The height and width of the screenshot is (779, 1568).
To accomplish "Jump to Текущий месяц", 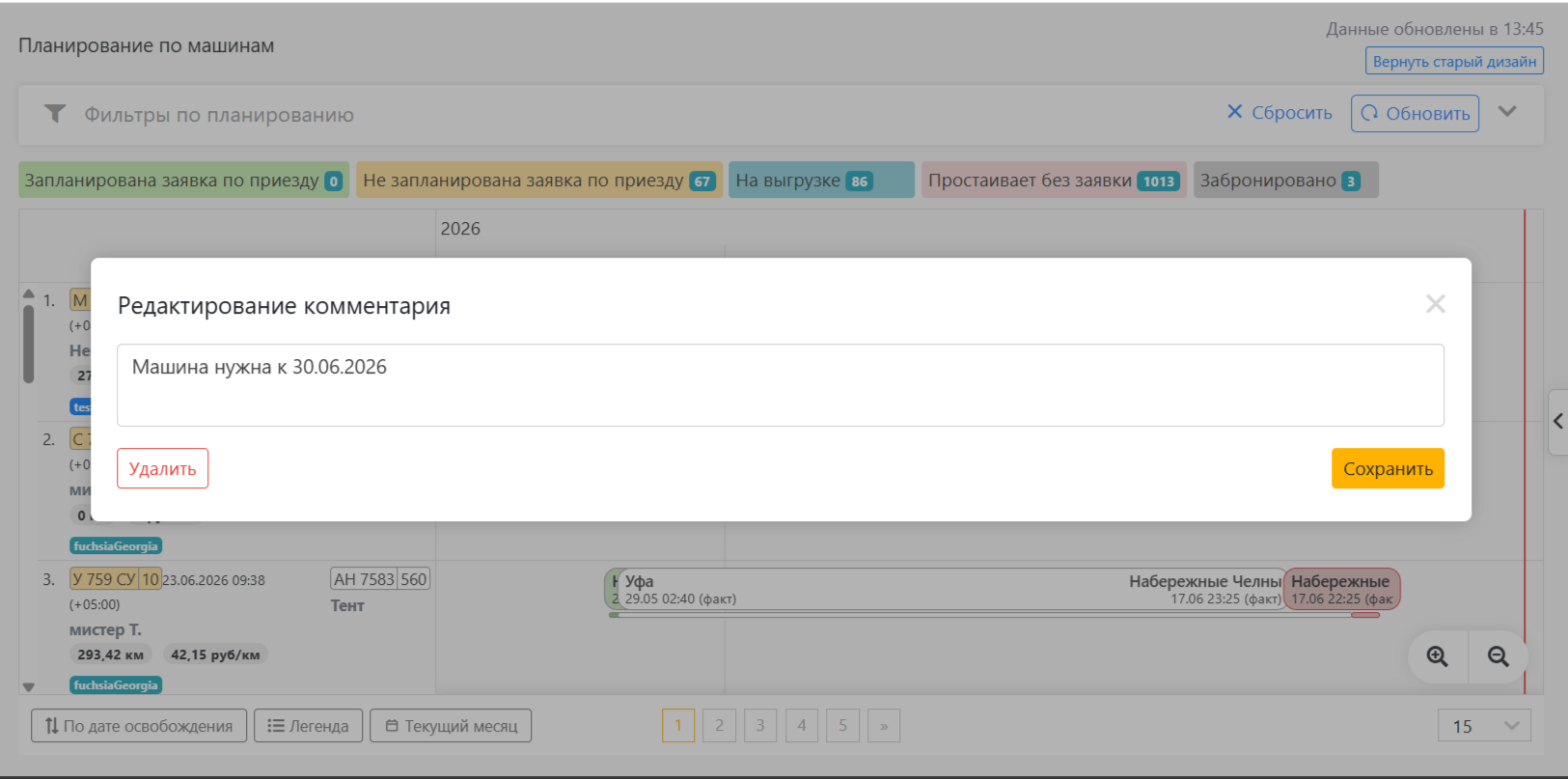I will [451, 726].
